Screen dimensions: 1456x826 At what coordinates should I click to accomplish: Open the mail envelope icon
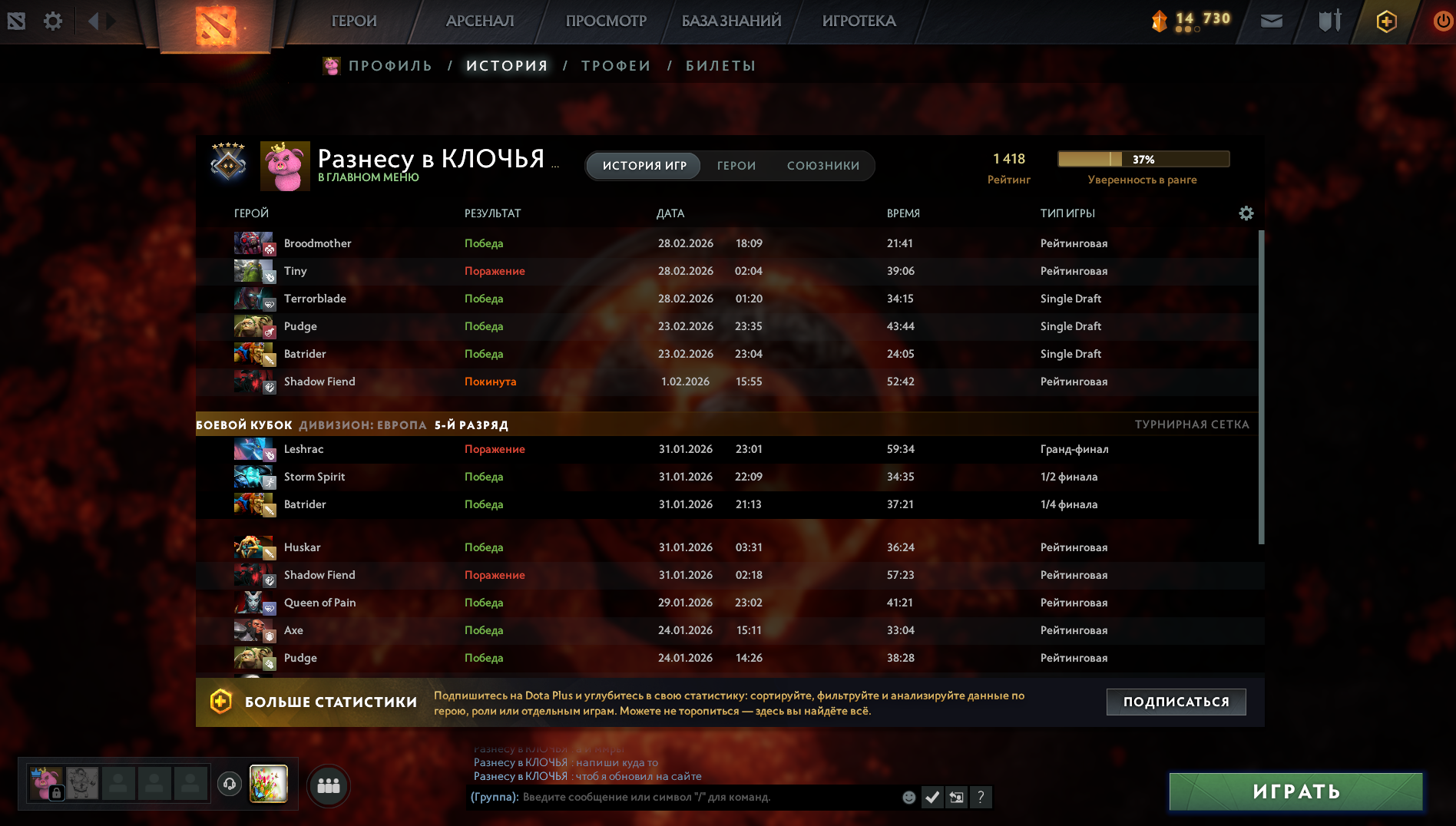1272,21
